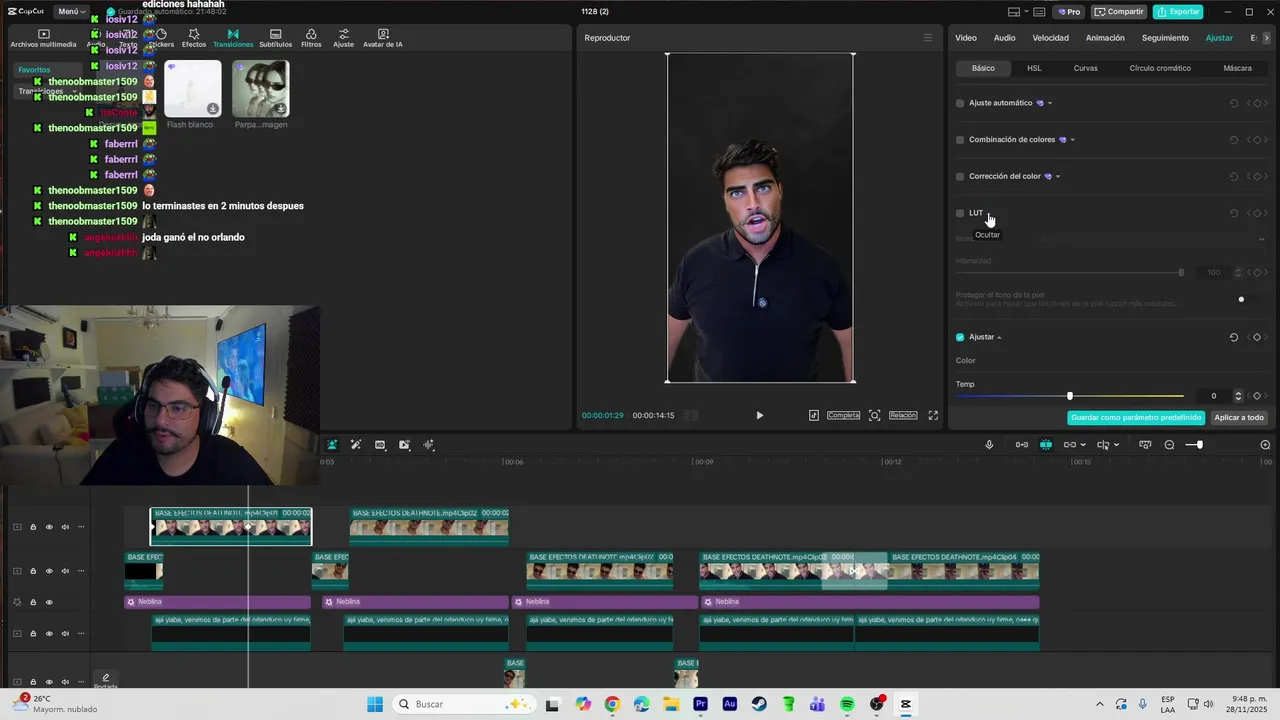Enable the LUT checkbox

[x=960, y=213]
